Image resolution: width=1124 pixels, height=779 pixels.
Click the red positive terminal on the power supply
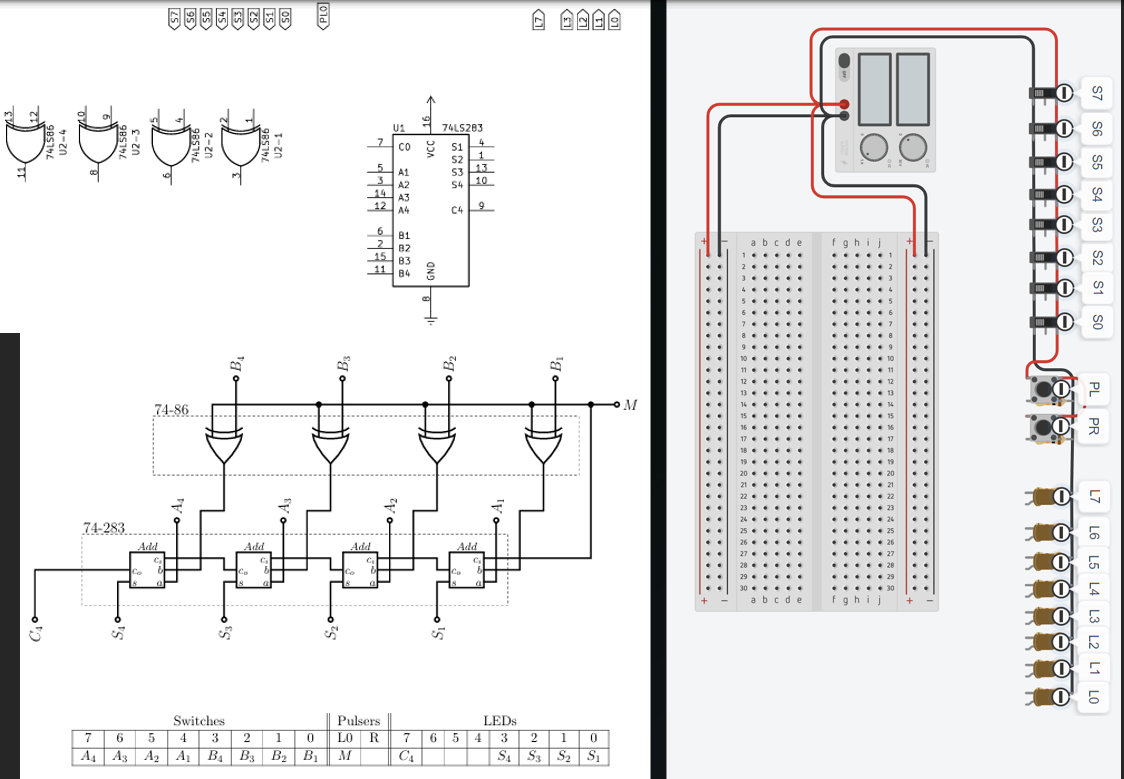pyautogui.click(x=845, y=104)
